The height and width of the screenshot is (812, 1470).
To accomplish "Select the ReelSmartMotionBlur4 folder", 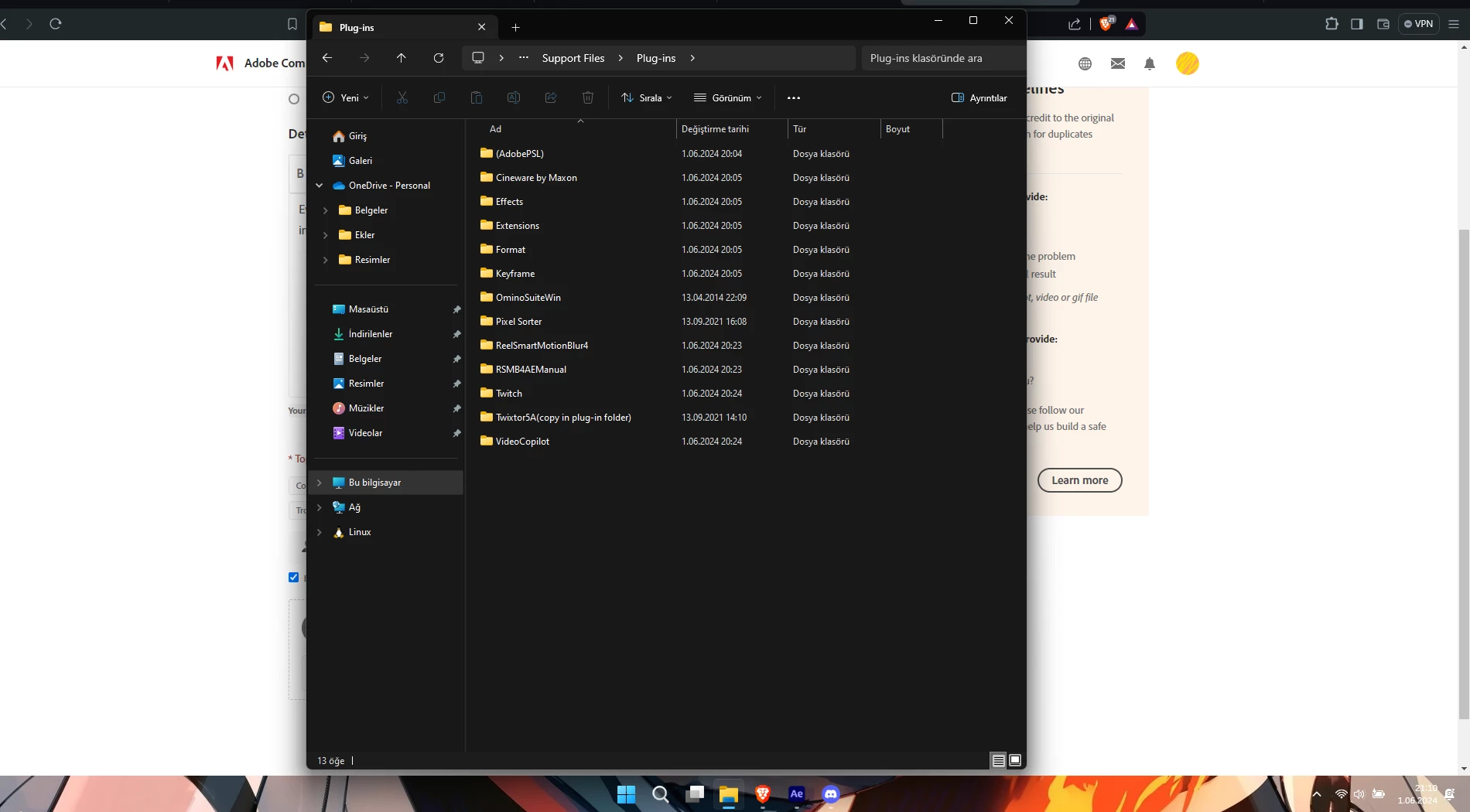I will pyautogui.click(x=542, y=346).
